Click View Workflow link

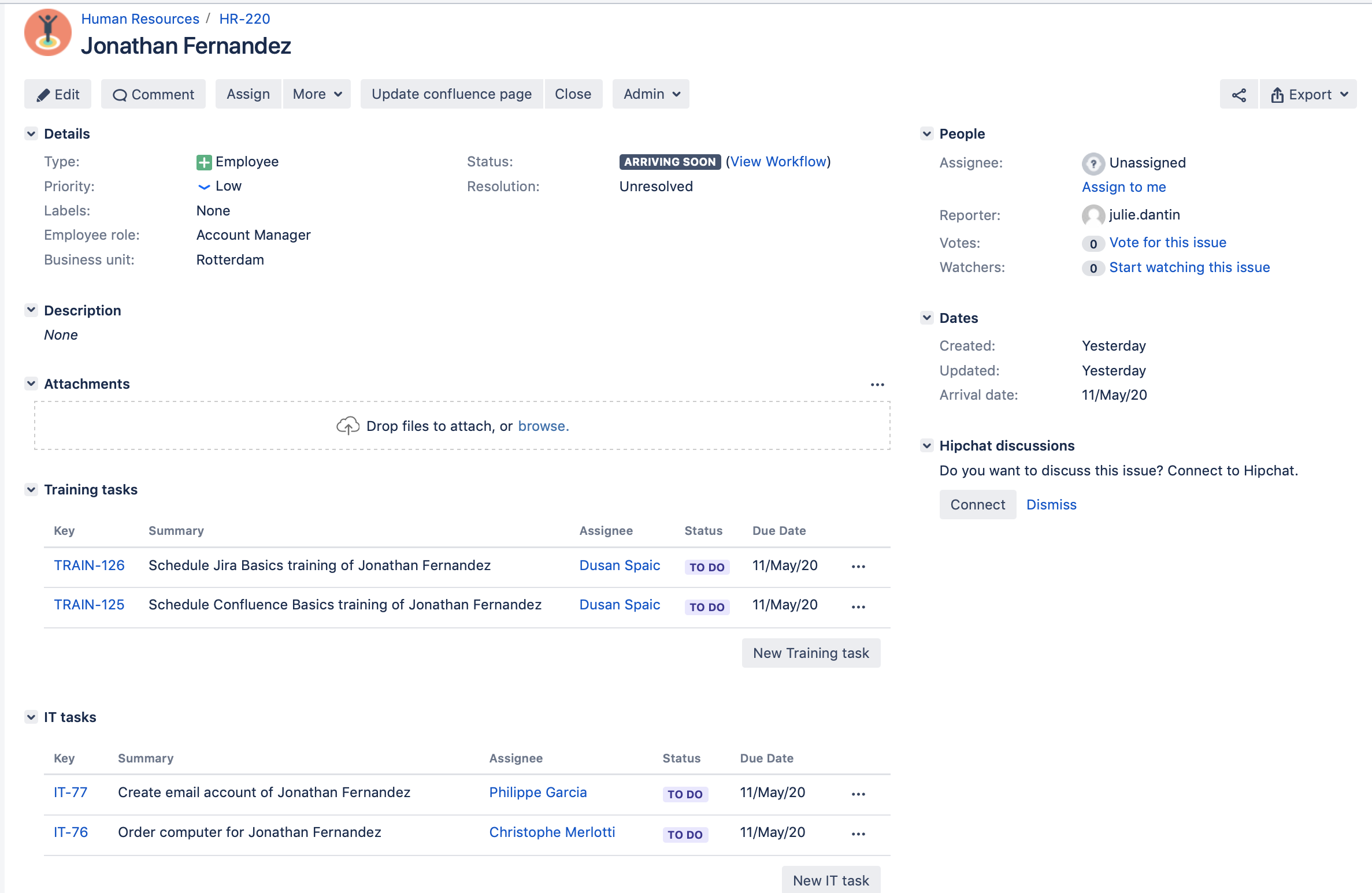click(779, 161)
